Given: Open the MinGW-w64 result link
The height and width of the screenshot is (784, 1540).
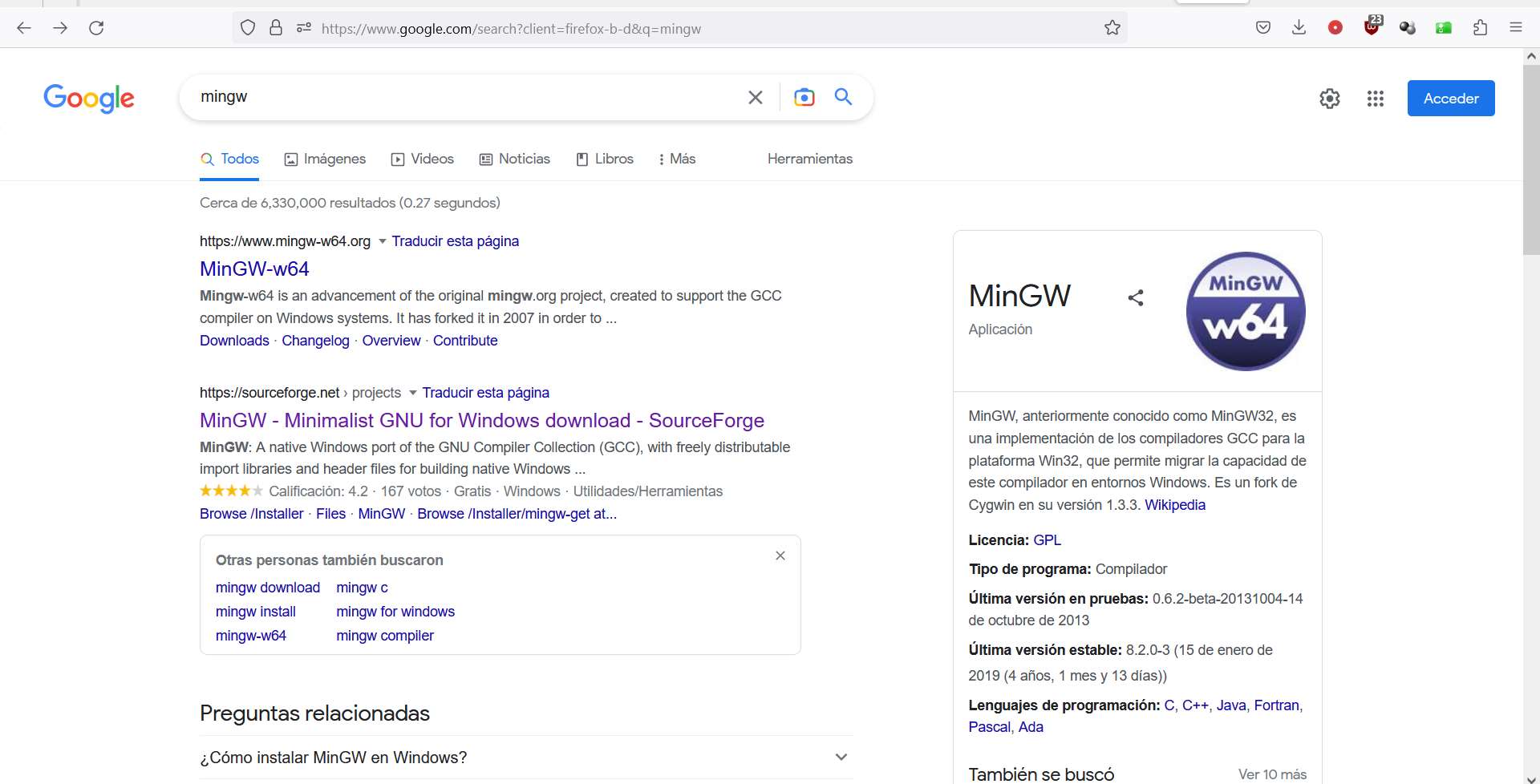Looking at the screenshot, I should click(x=254, y=269).
